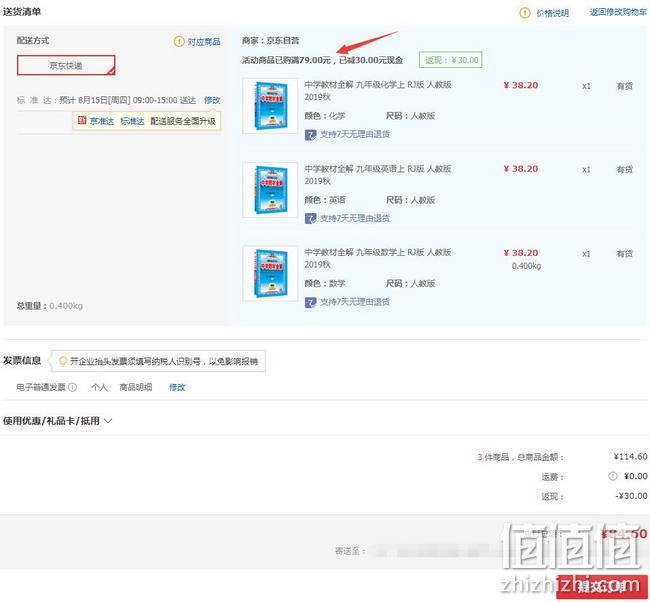Open 九年级数学上 product title

378,258
